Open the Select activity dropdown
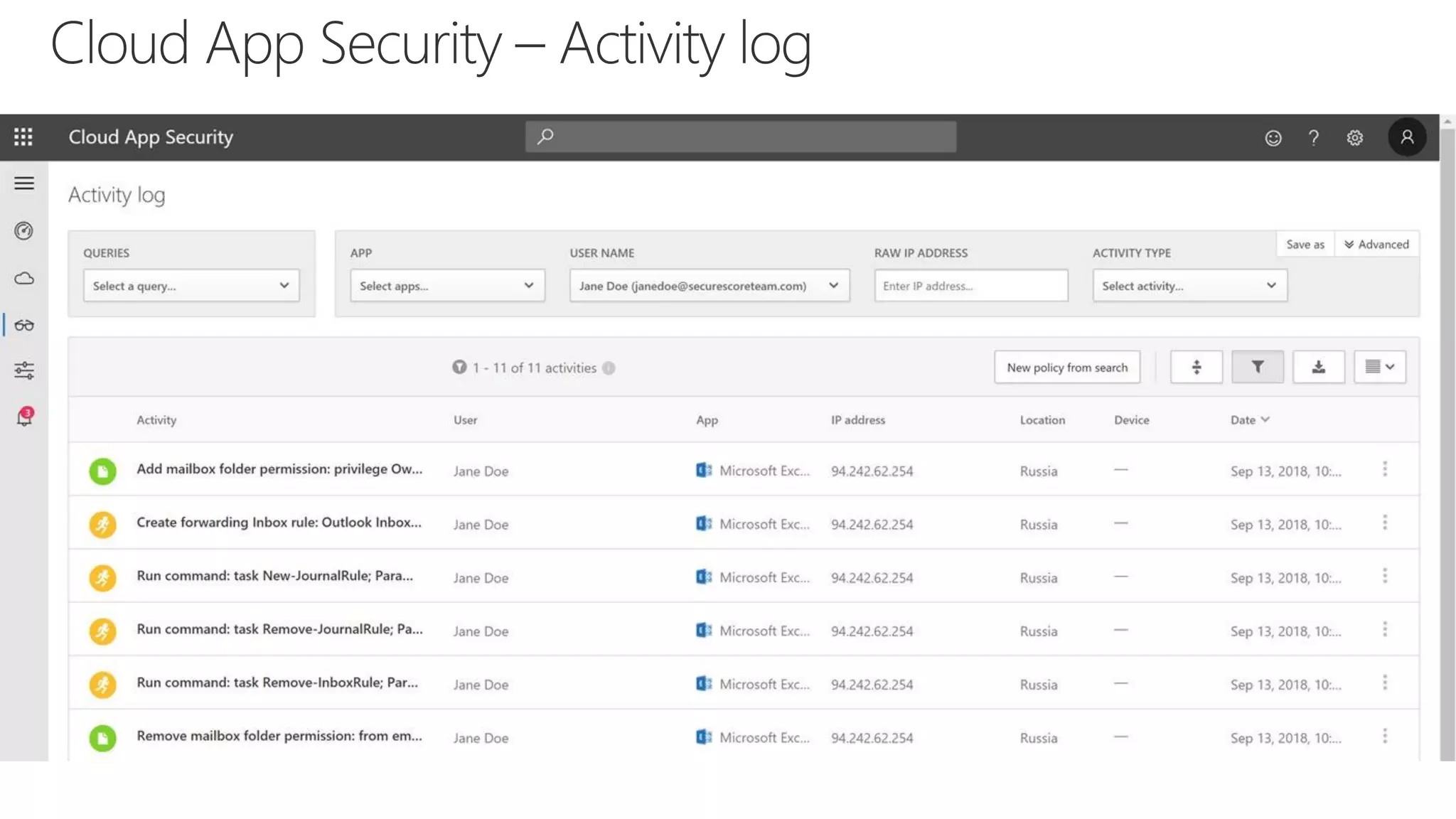Viewport: 1456px width, 819px height. point(1189,286)
